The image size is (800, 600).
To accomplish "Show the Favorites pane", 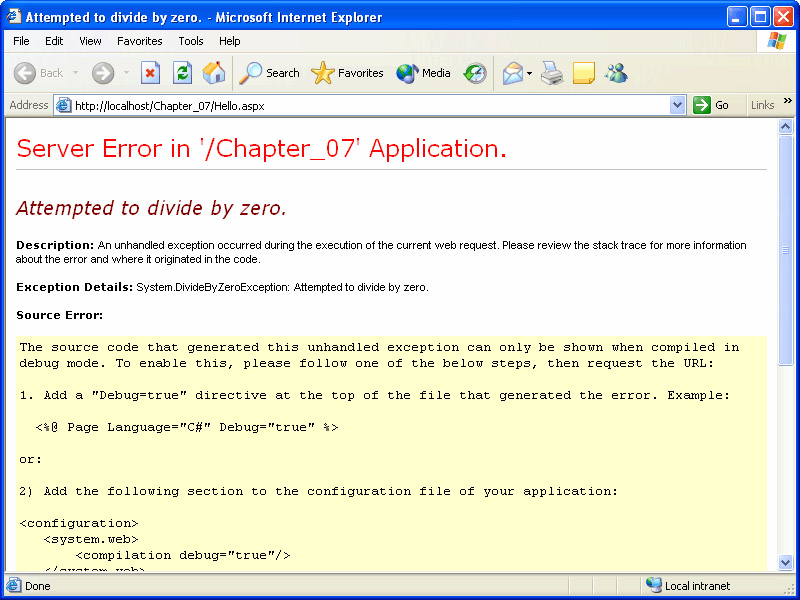I will pyautogui.click(x=348, y=73).
